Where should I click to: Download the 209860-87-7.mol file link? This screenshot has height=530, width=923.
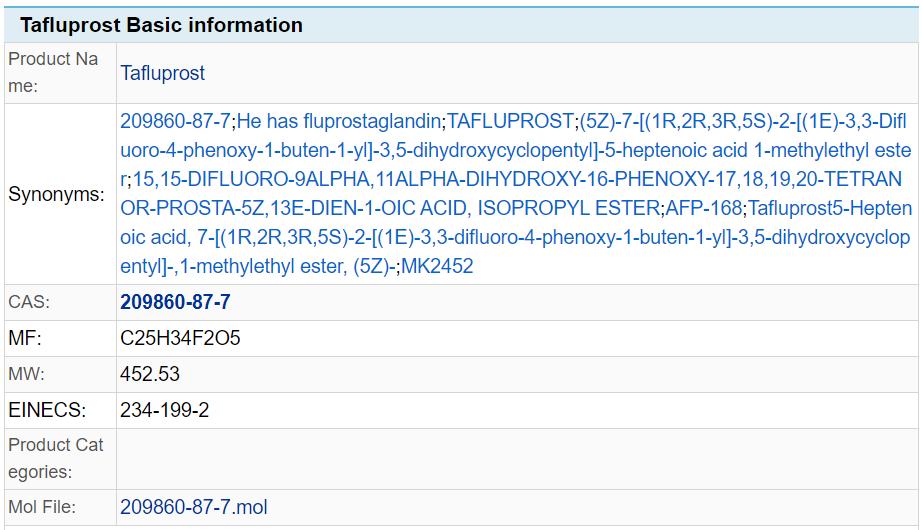pyautogui.click(x=193, y=507)
